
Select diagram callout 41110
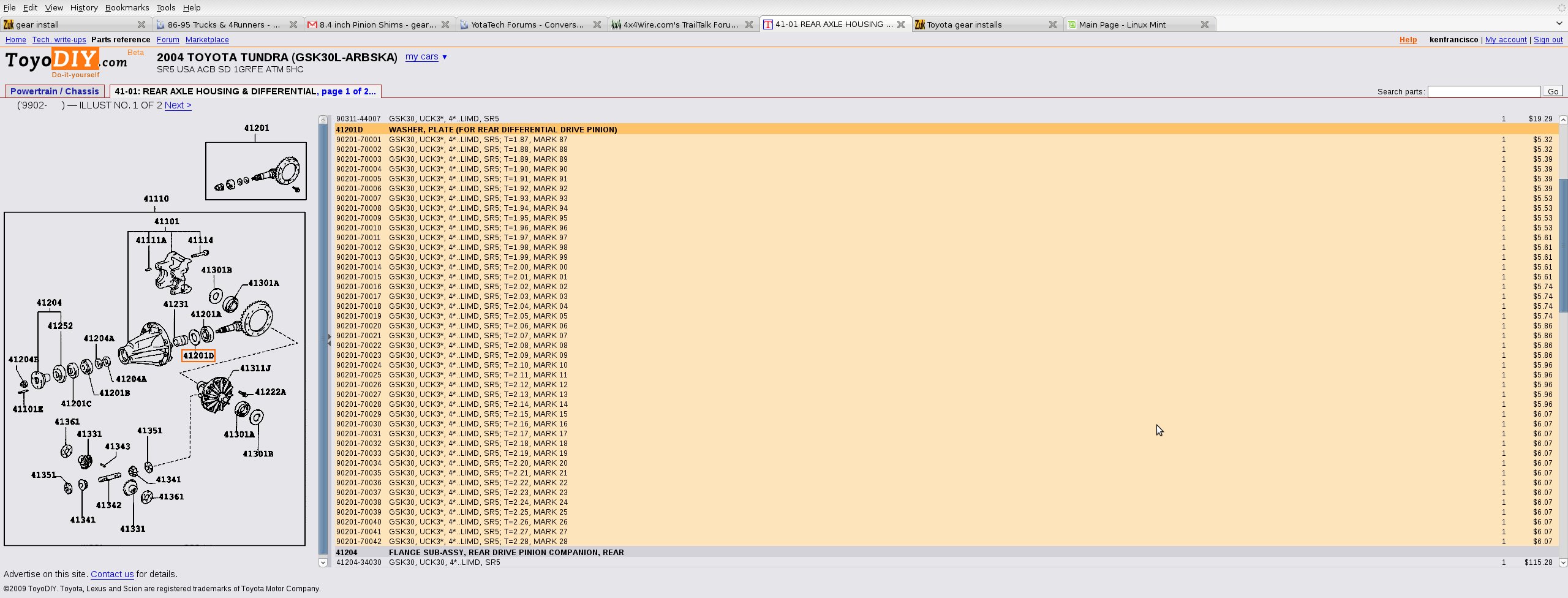pyautogui.click(x=156, y=199)
